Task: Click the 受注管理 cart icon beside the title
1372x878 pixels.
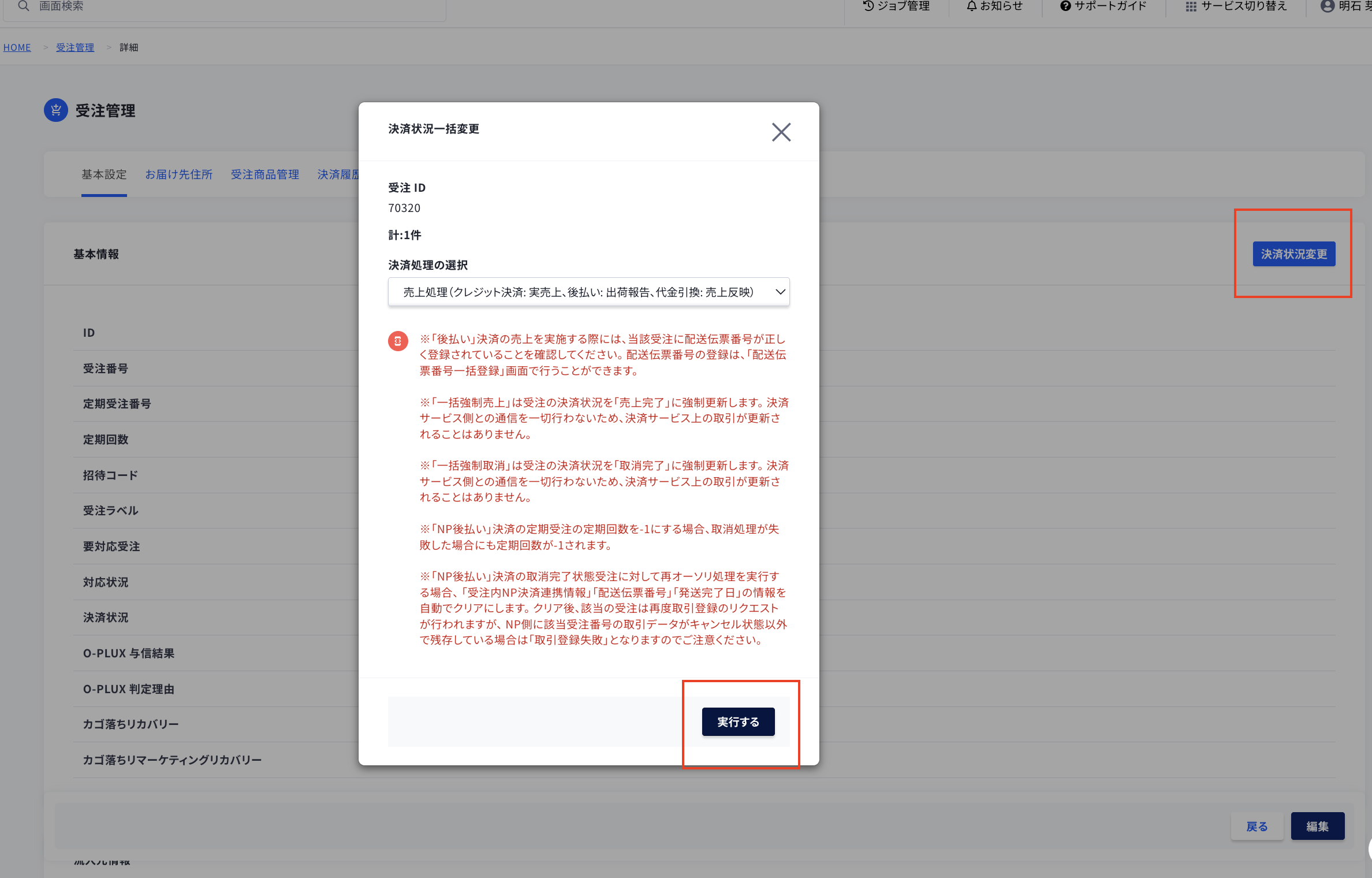Action: click(x=56, y=110)
